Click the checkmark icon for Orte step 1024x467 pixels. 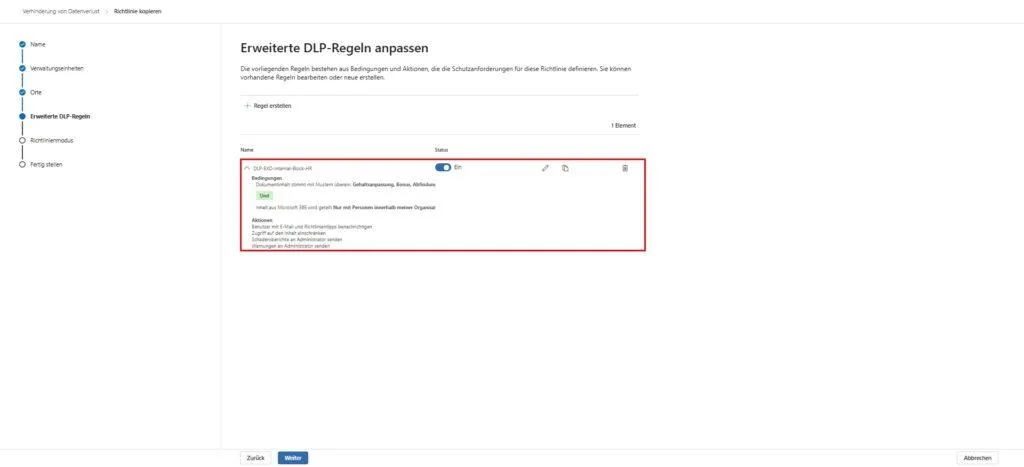point(22,92)
